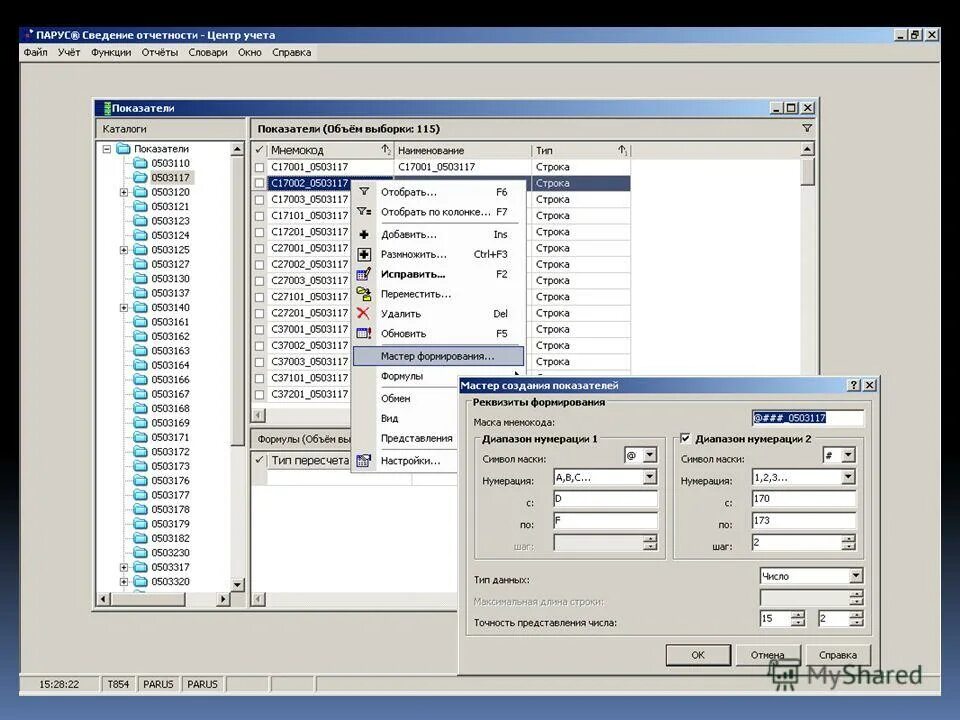
Task: Expand the 0503125 catalog node
Action: coord(124,250)
